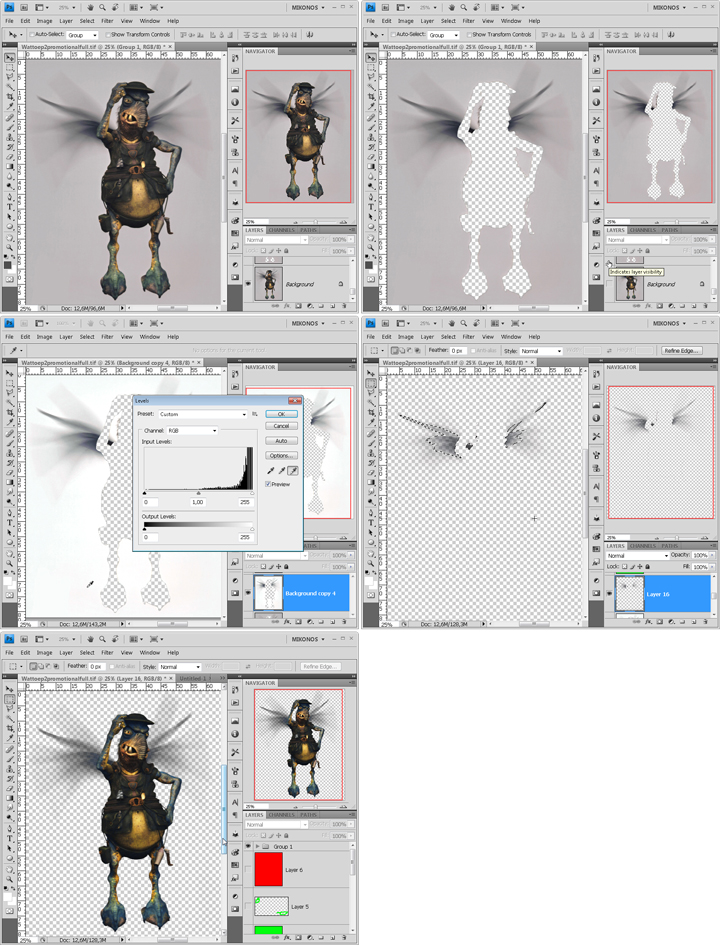
Task: Click the midtone input slider triangle in Levels
Action: click(198, 493)
